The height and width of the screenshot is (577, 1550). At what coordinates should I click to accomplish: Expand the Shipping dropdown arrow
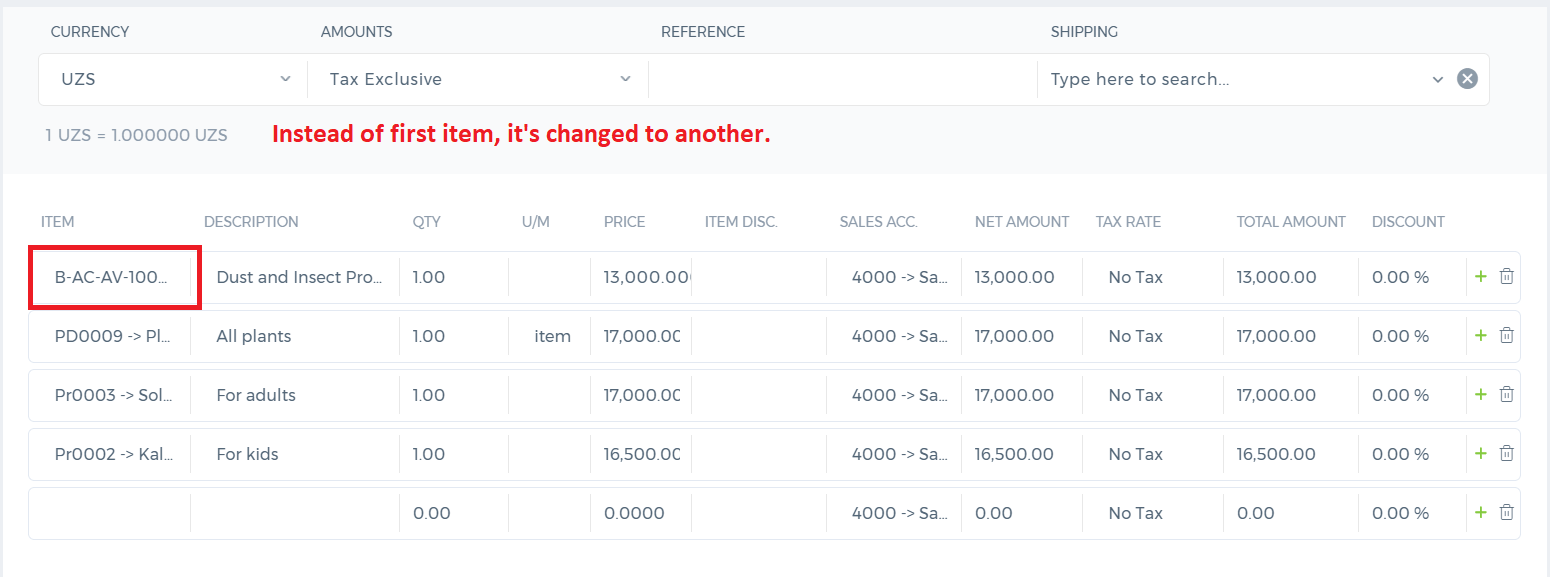tap(1438, 79)
